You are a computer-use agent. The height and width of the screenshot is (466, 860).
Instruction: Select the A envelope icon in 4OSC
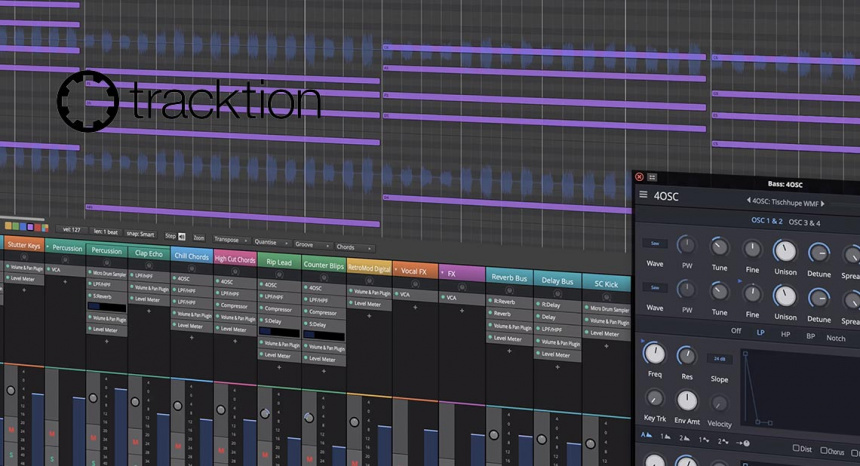(x=647, y=435)
